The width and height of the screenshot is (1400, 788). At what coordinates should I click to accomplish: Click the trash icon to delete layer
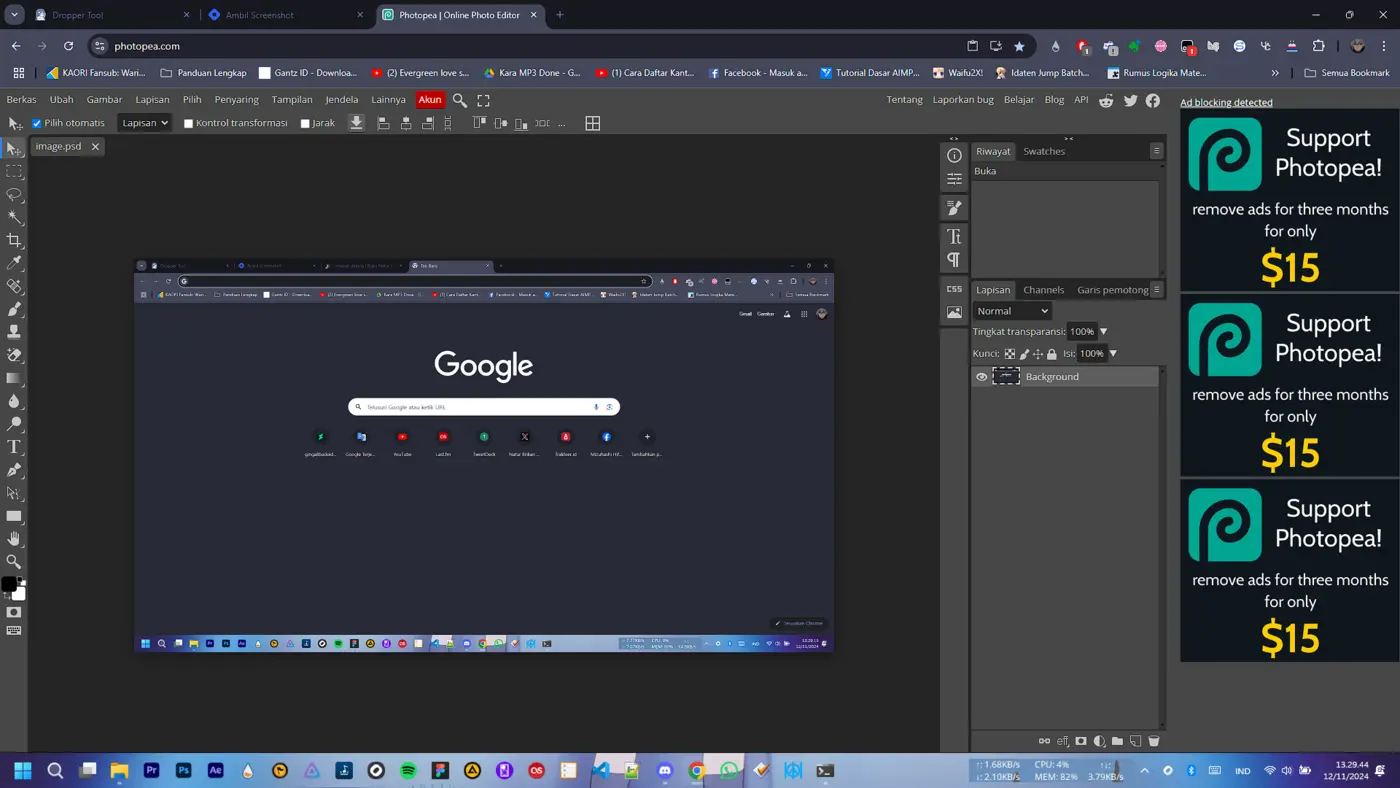(1153, 741)
